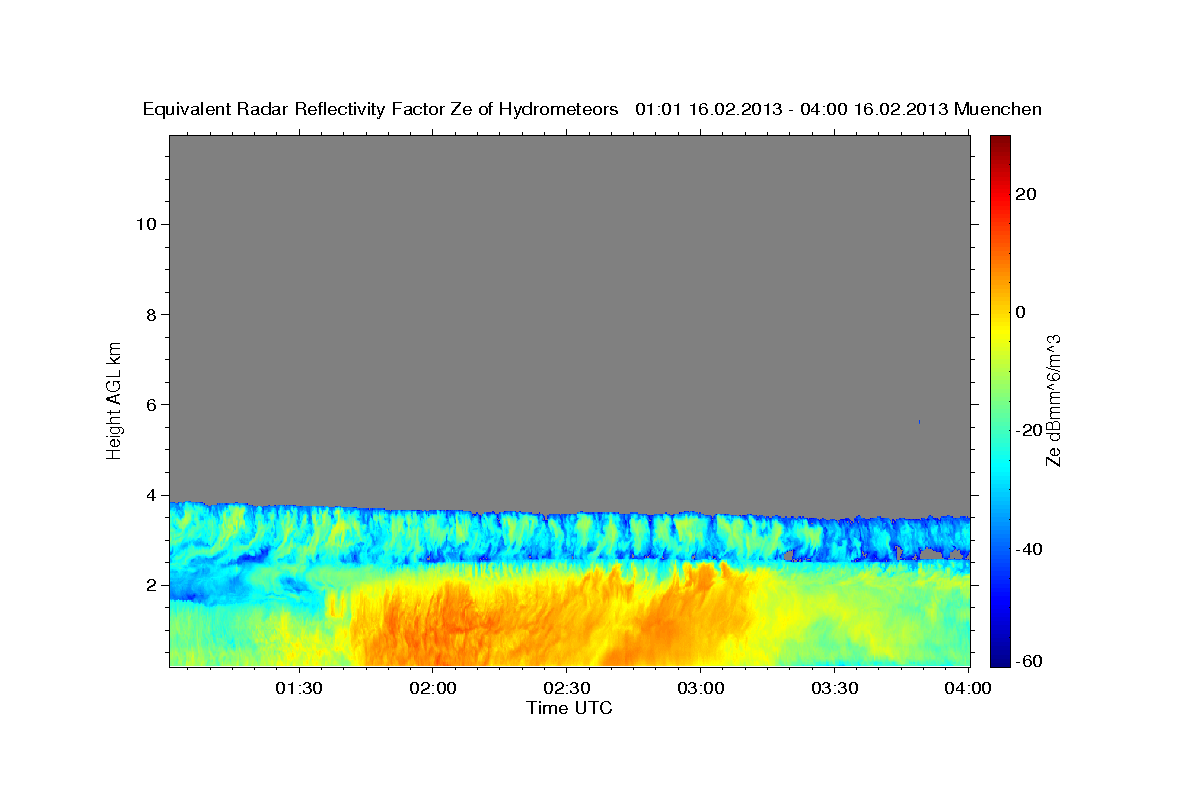Click the height tick label 4
The width and height of the screenshot is (1200, 800).
click(151, 495)
